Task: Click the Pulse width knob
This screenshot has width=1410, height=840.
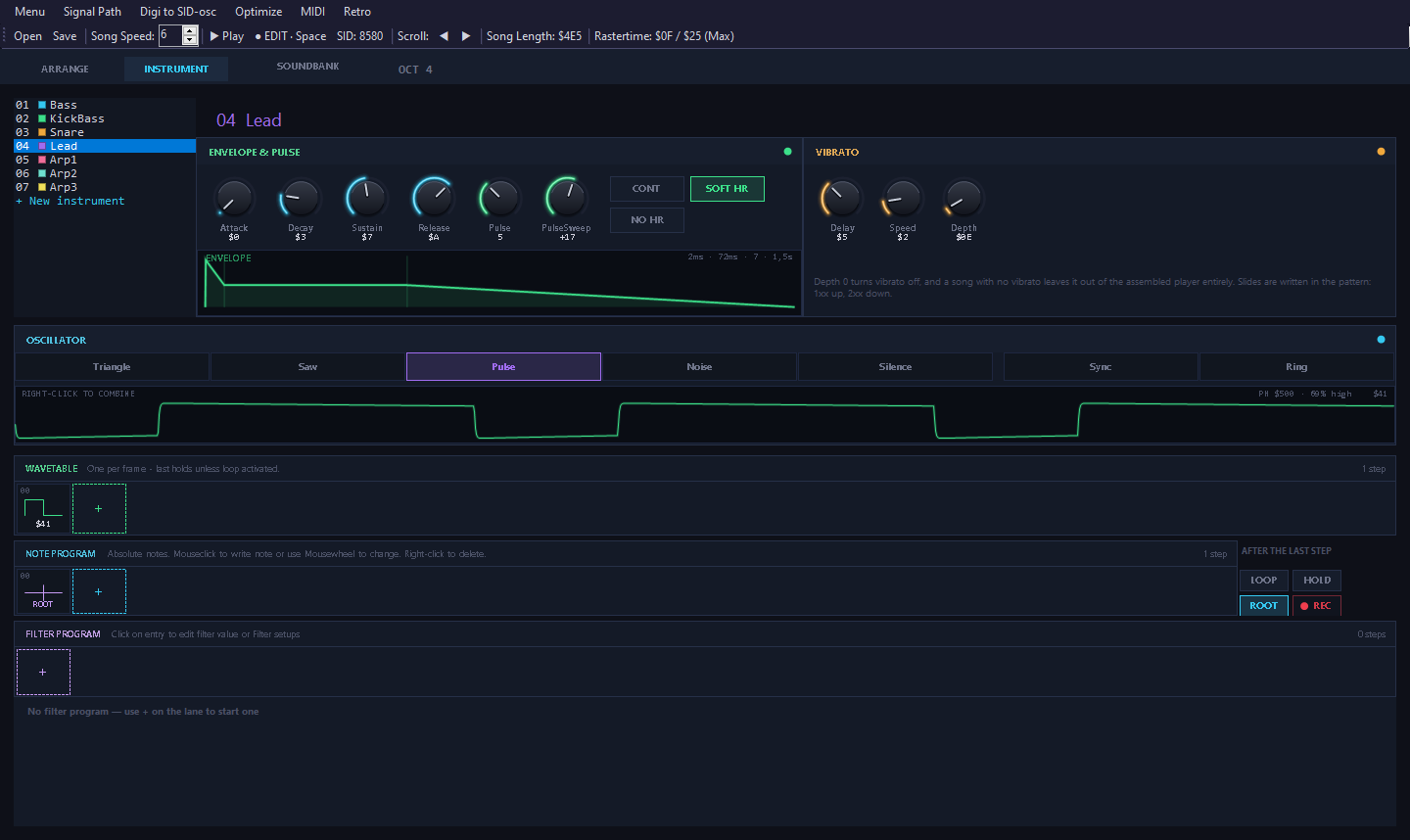Action: [499, 198]
